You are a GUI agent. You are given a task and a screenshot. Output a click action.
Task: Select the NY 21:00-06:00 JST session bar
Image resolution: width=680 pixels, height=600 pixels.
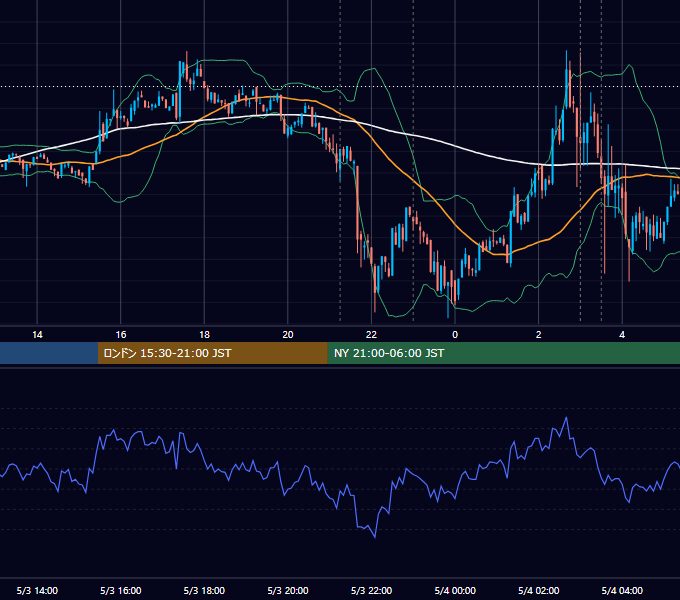coord(503,353)
